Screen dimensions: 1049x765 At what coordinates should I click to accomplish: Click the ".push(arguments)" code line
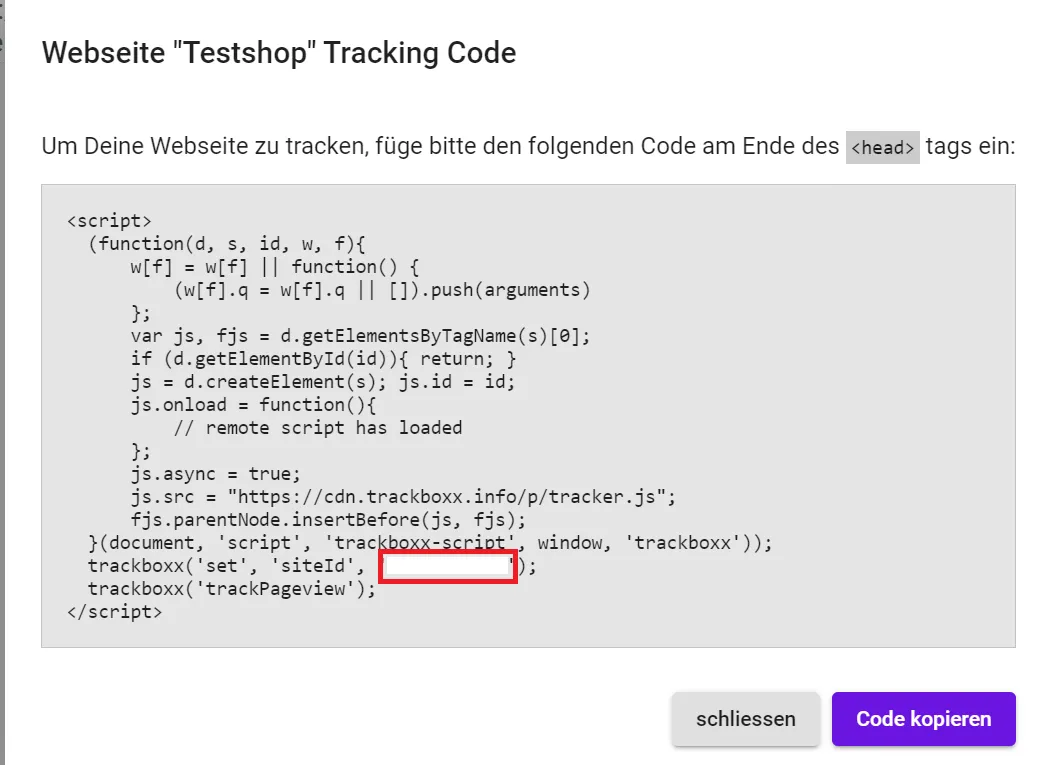382,290
